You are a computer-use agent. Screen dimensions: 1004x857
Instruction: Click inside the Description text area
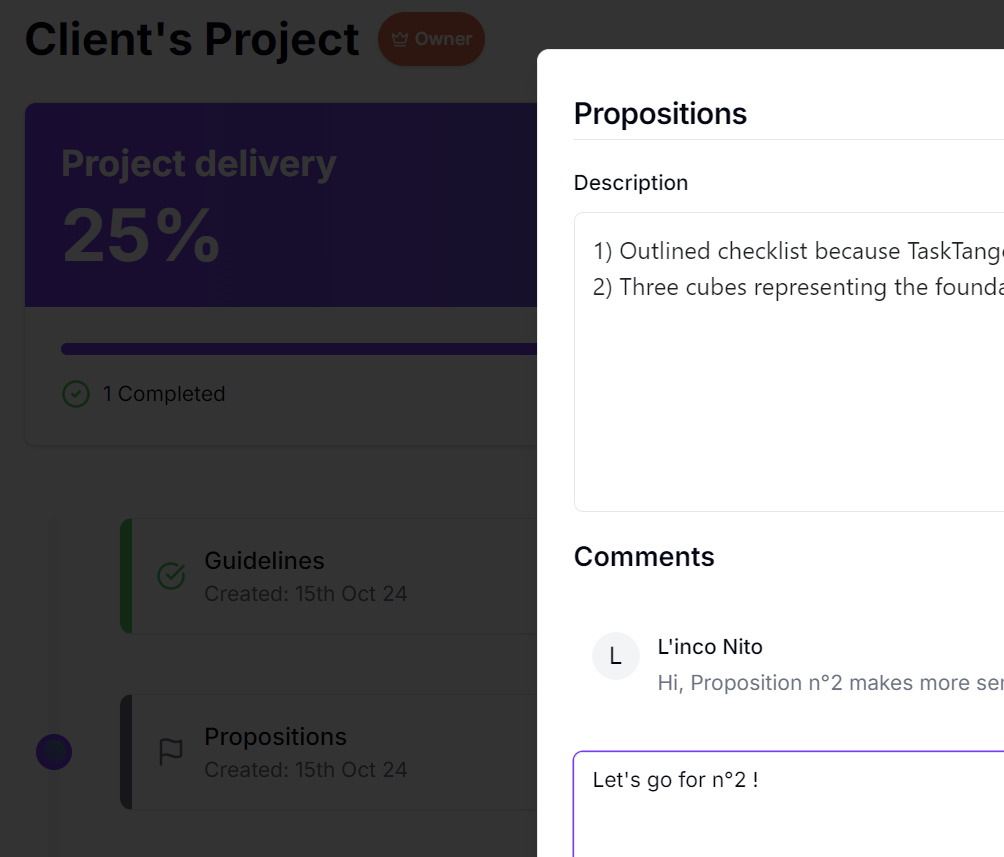point(789,362)
